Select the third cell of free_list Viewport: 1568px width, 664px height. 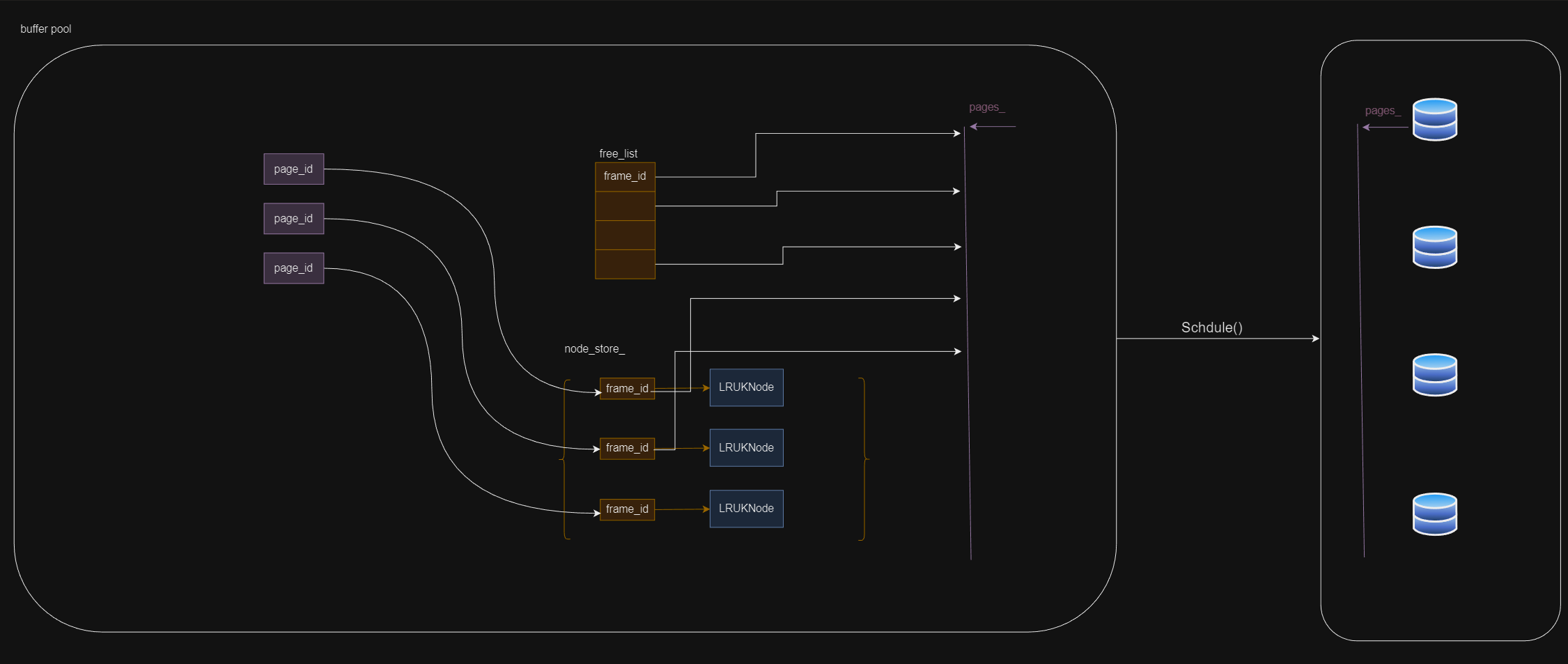(625, 235)
